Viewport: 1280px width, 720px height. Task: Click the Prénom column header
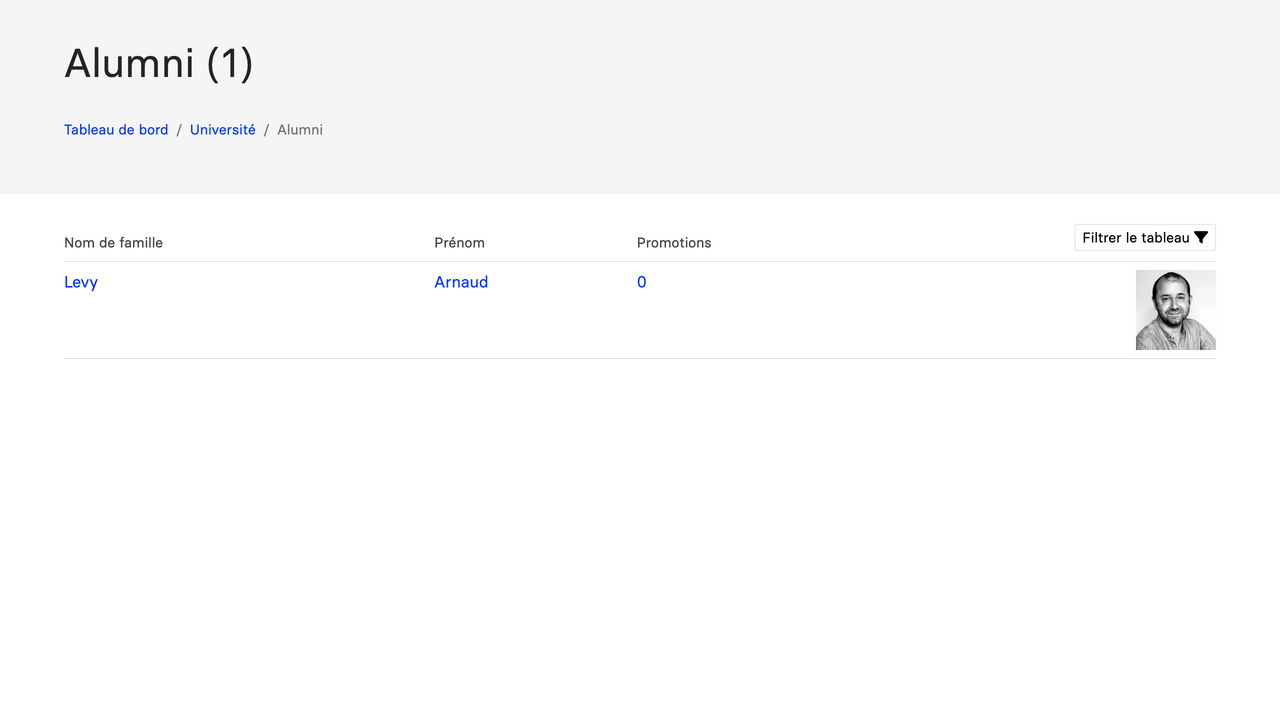pyautogui.click(x=459, y=243)
